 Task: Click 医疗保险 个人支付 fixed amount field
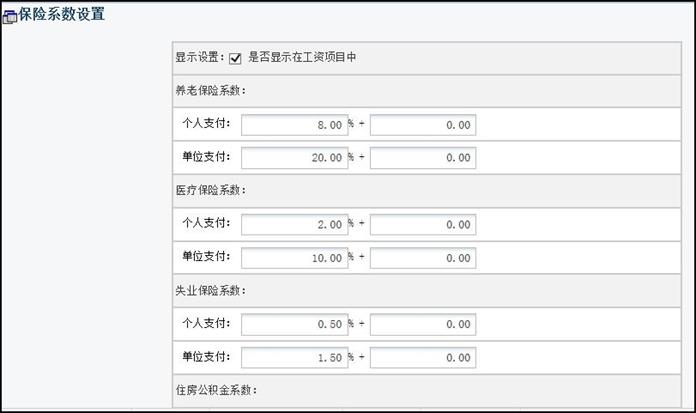(x=423, y=225)
